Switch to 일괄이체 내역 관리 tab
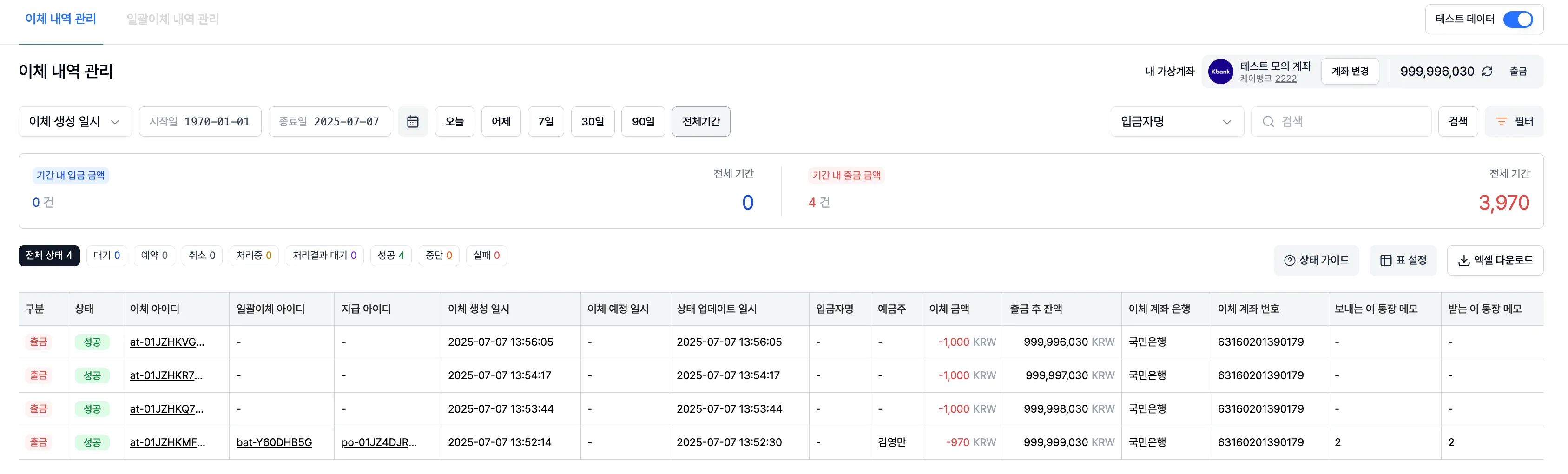1568x474 pixels. tap(172, 20)
